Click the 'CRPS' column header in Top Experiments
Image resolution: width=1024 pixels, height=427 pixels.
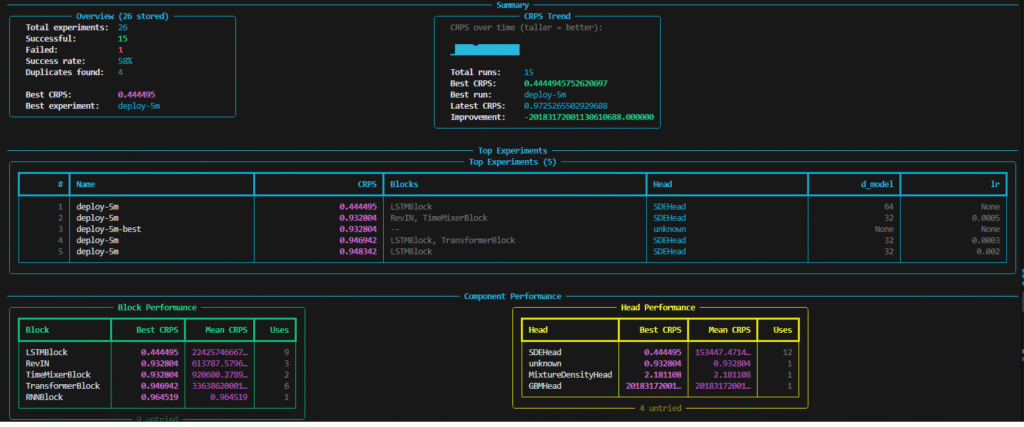click(x=365, y=184)
